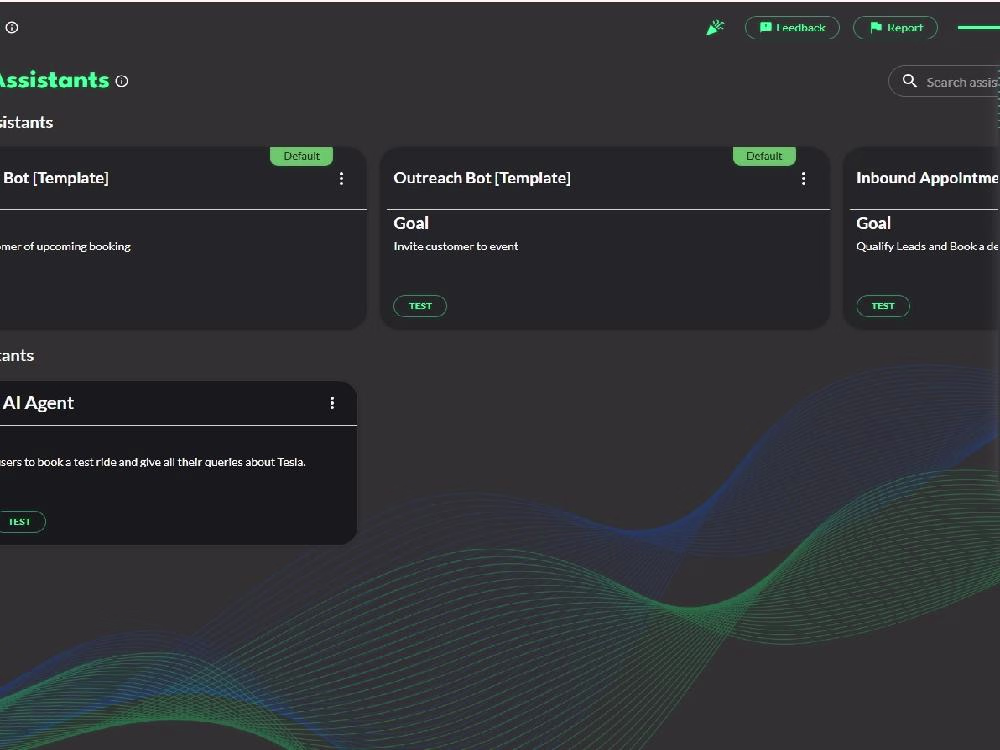
Task: Focus the Search assistants field
Action: 945,82
